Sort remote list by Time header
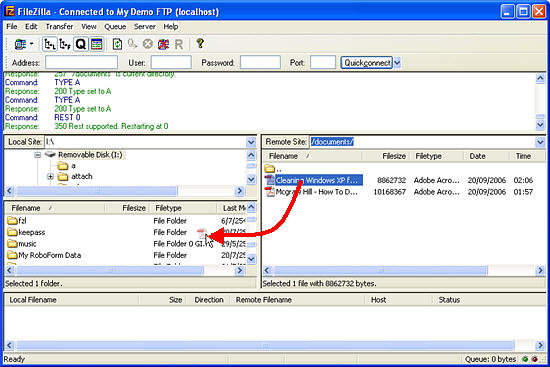 pyautogui.click(x=527, y=156)
